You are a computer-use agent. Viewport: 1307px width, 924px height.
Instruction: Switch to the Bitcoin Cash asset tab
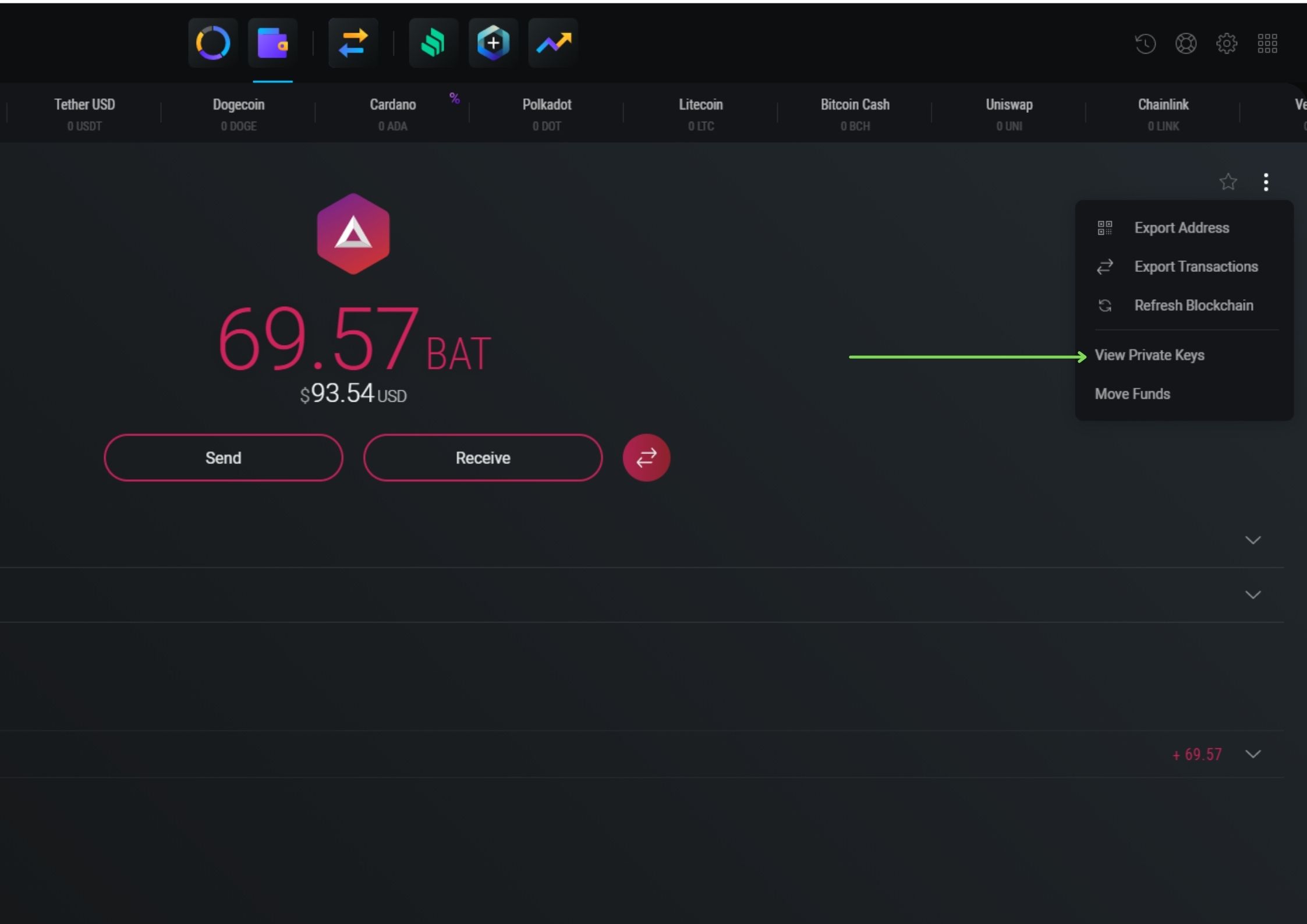(855, 114)
